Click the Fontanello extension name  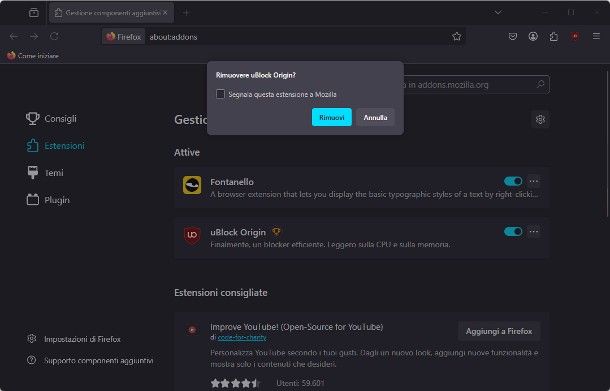coord(232,182)
